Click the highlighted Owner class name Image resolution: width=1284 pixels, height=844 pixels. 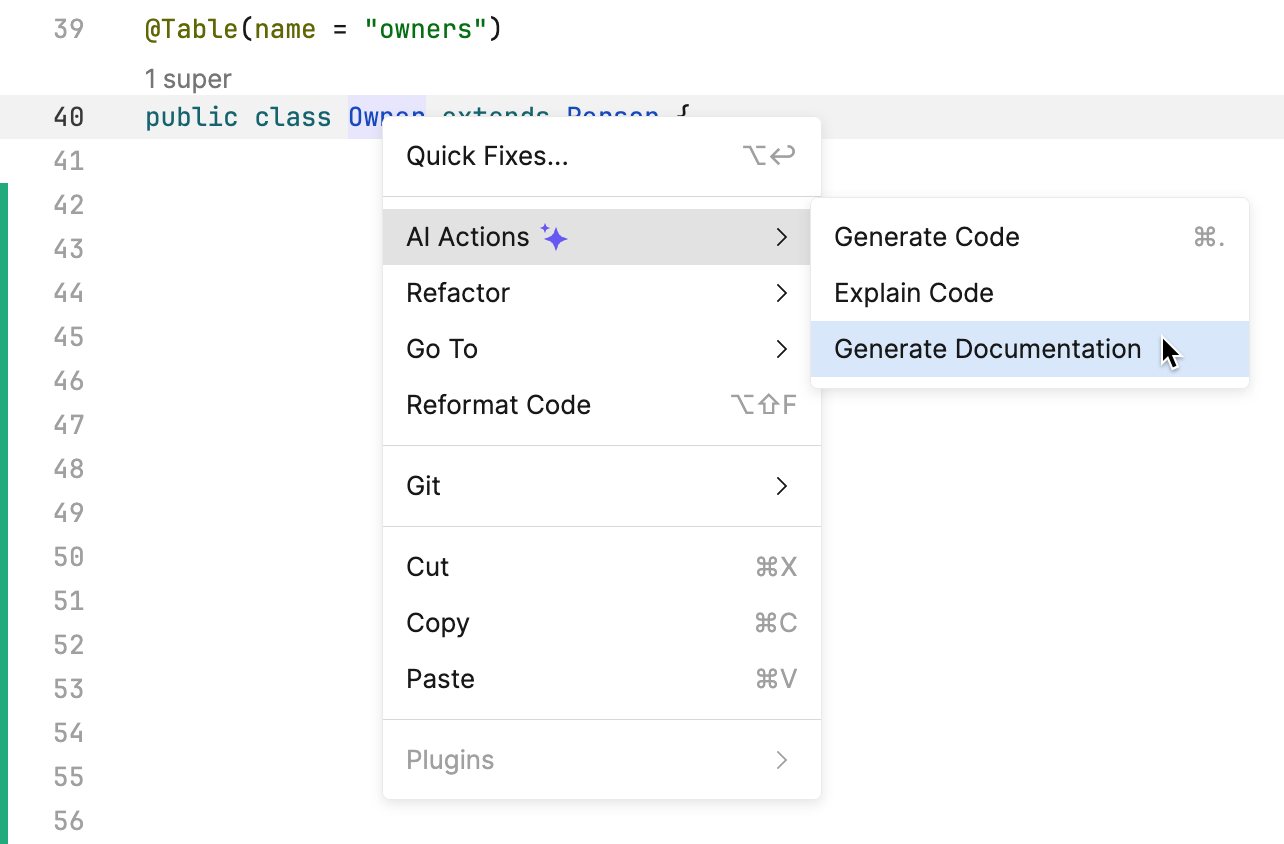point(386,117)
